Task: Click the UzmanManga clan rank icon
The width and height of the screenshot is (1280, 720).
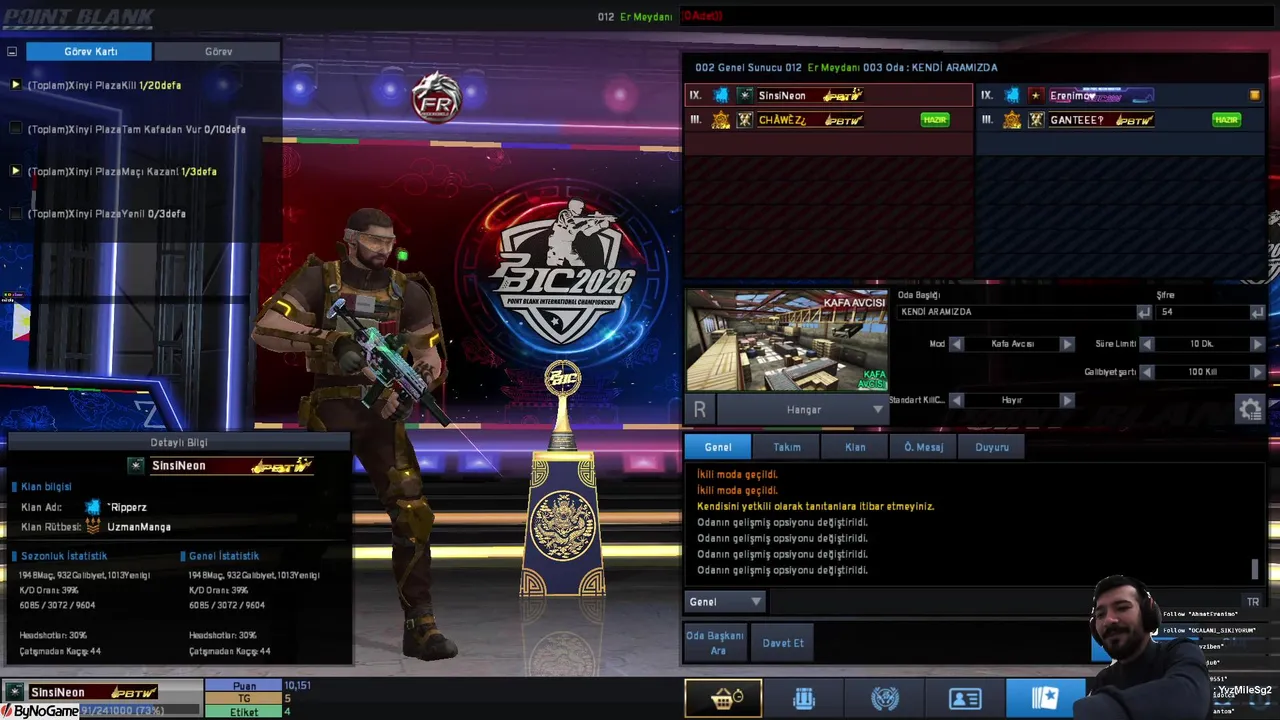Action: [93, 526]
